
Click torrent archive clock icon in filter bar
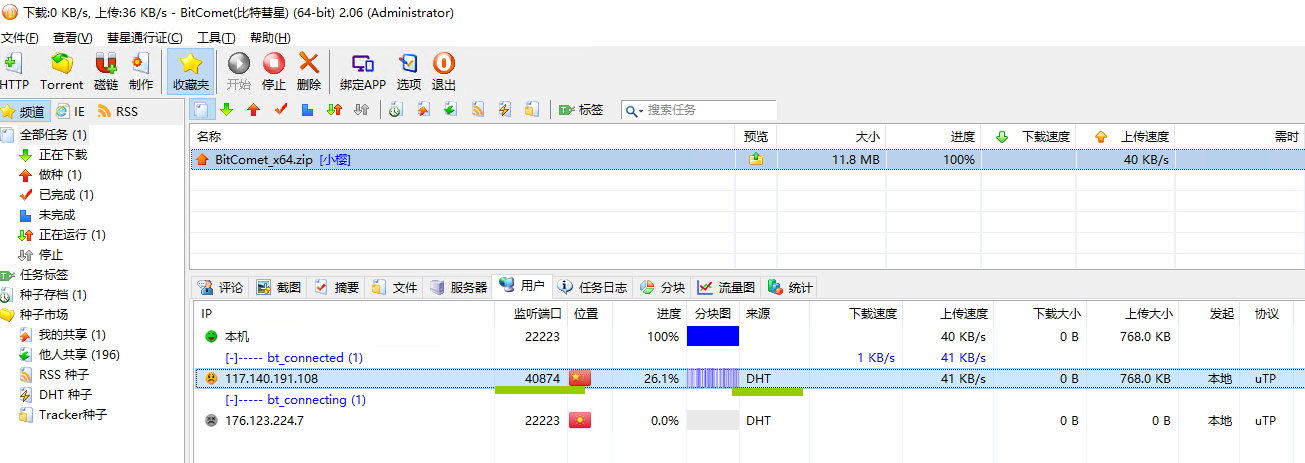click(x=396, y=109)
